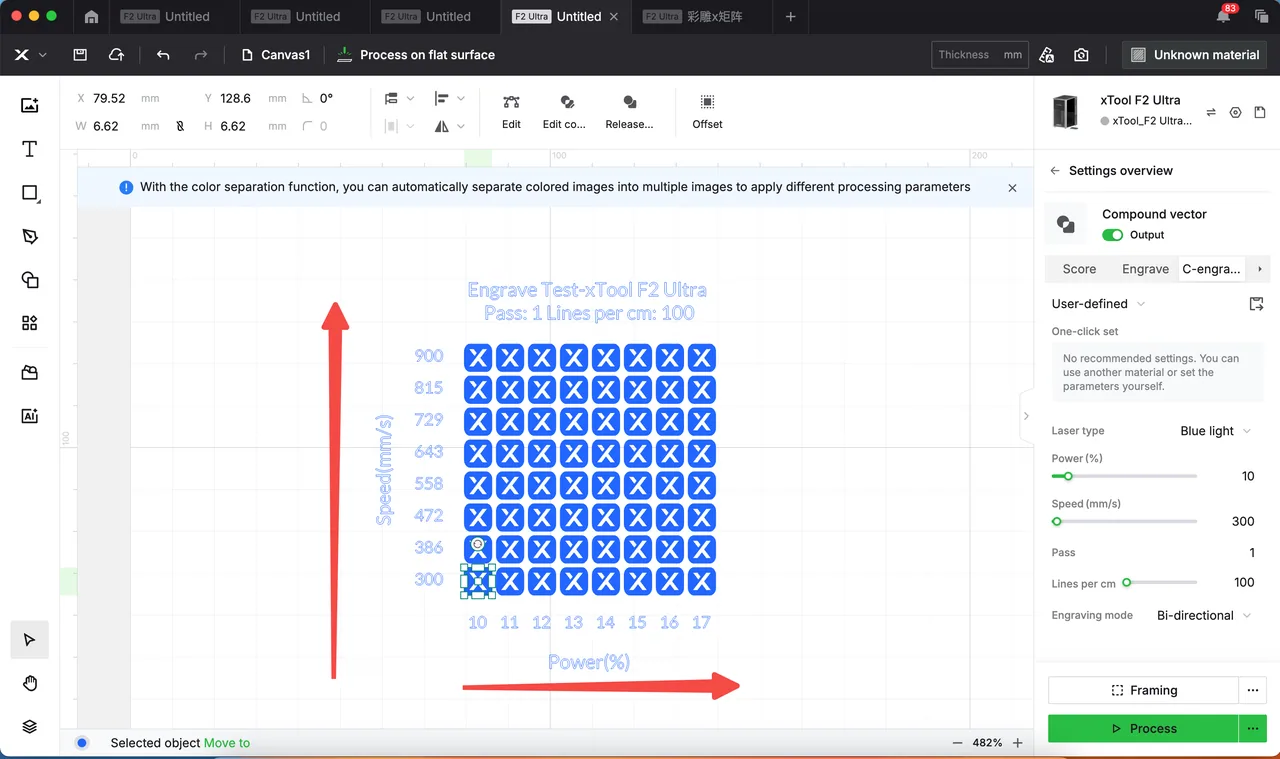The image size is (1280, 759).
Task: Toggle the Output switch off
Action: tap(1113, 235)
